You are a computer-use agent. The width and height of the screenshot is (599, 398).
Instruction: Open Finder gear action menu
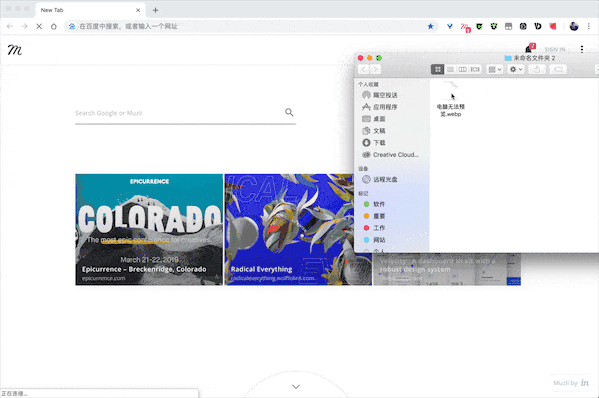tap(516, 70)
